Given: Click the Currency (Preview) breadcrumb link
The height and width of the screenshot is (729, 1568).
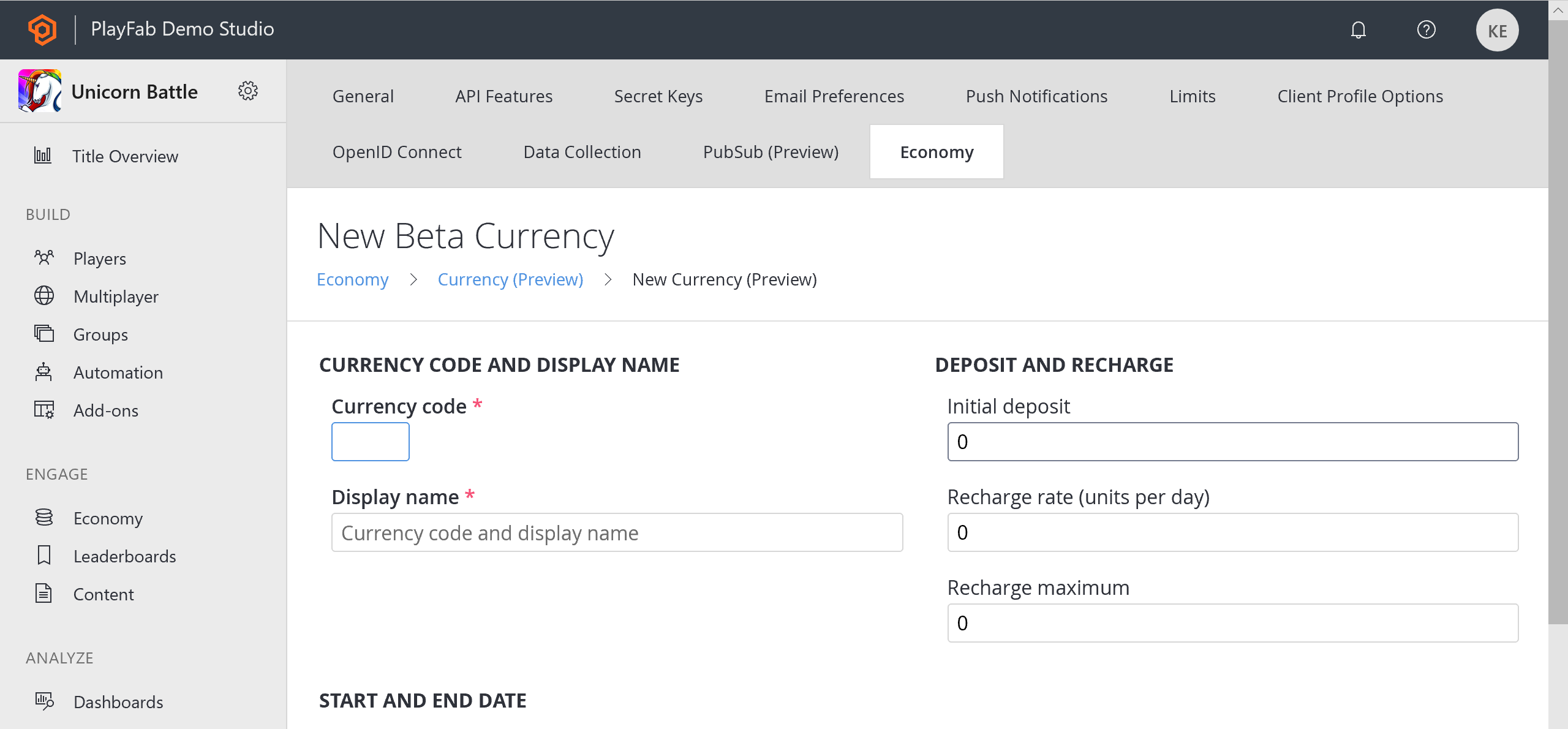Looking at the screenshot, I should (x=511, y=279).
